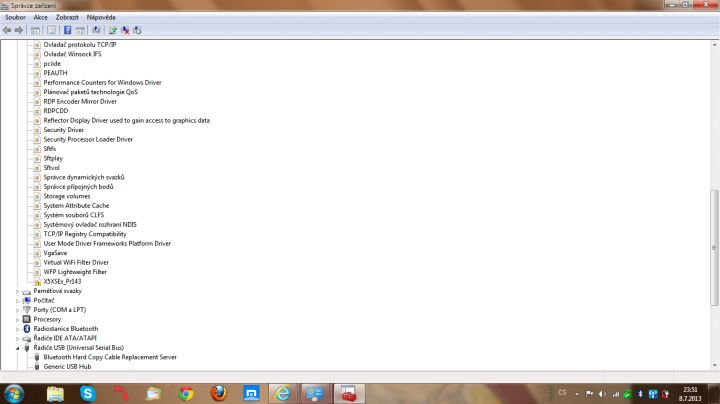Viewport: 720px width, 404px height.
Task: Toggle the action pane toolbar icon
Action: point(80,30)
